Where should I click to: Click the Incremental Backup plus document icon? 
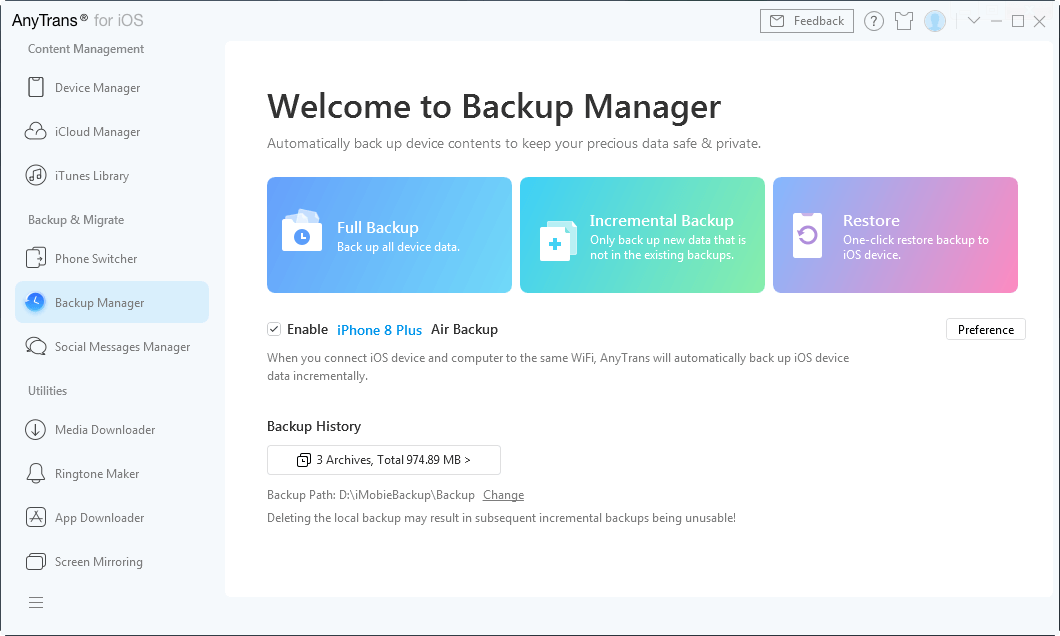tap(558, 241)
